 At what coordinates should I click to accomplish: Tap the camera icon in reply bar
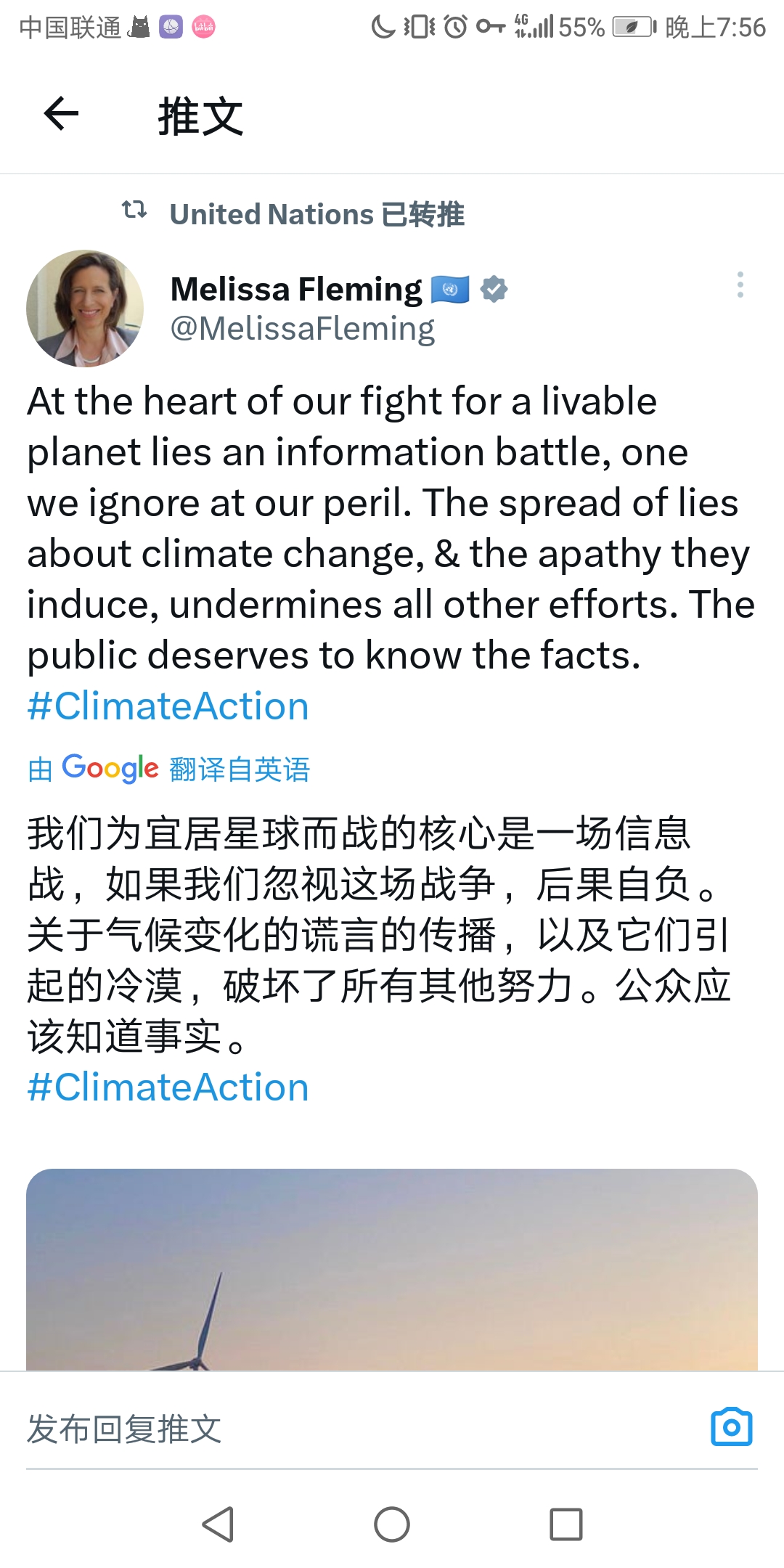click(x=731, y=1426)
